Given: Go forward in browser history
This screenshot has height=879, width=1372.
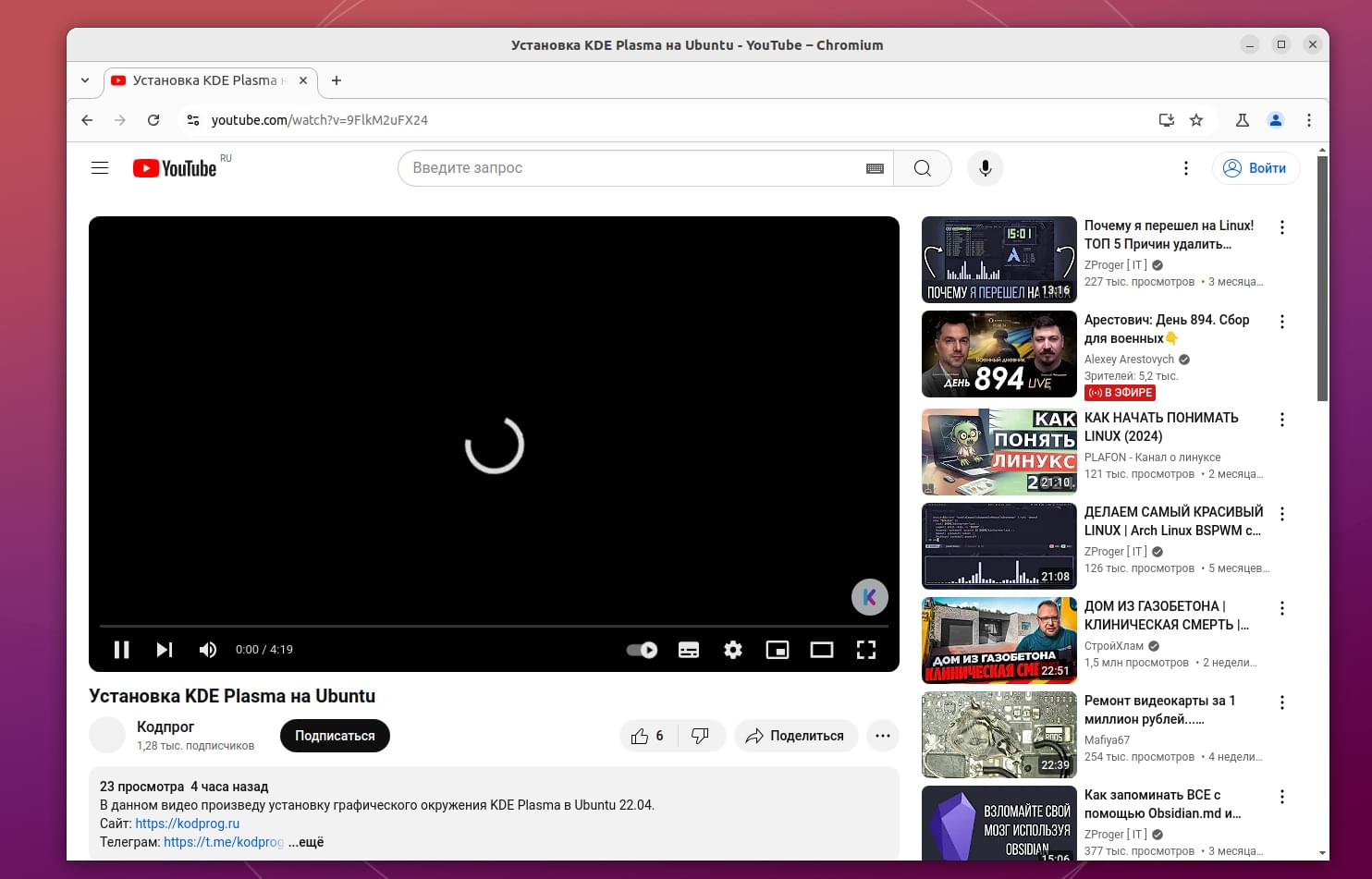Looking at the screenshot, I should click(x=120, y=120).
